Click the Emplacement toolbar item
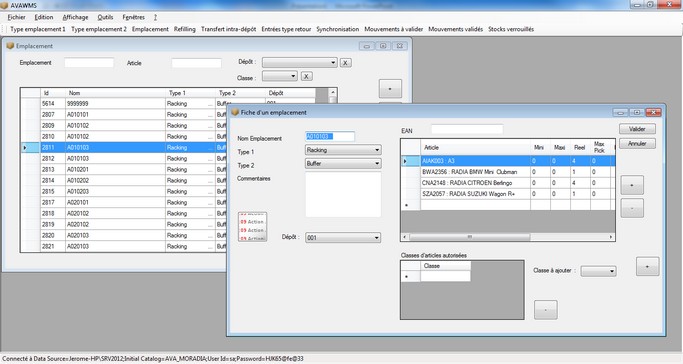 [x=150, y=29]
